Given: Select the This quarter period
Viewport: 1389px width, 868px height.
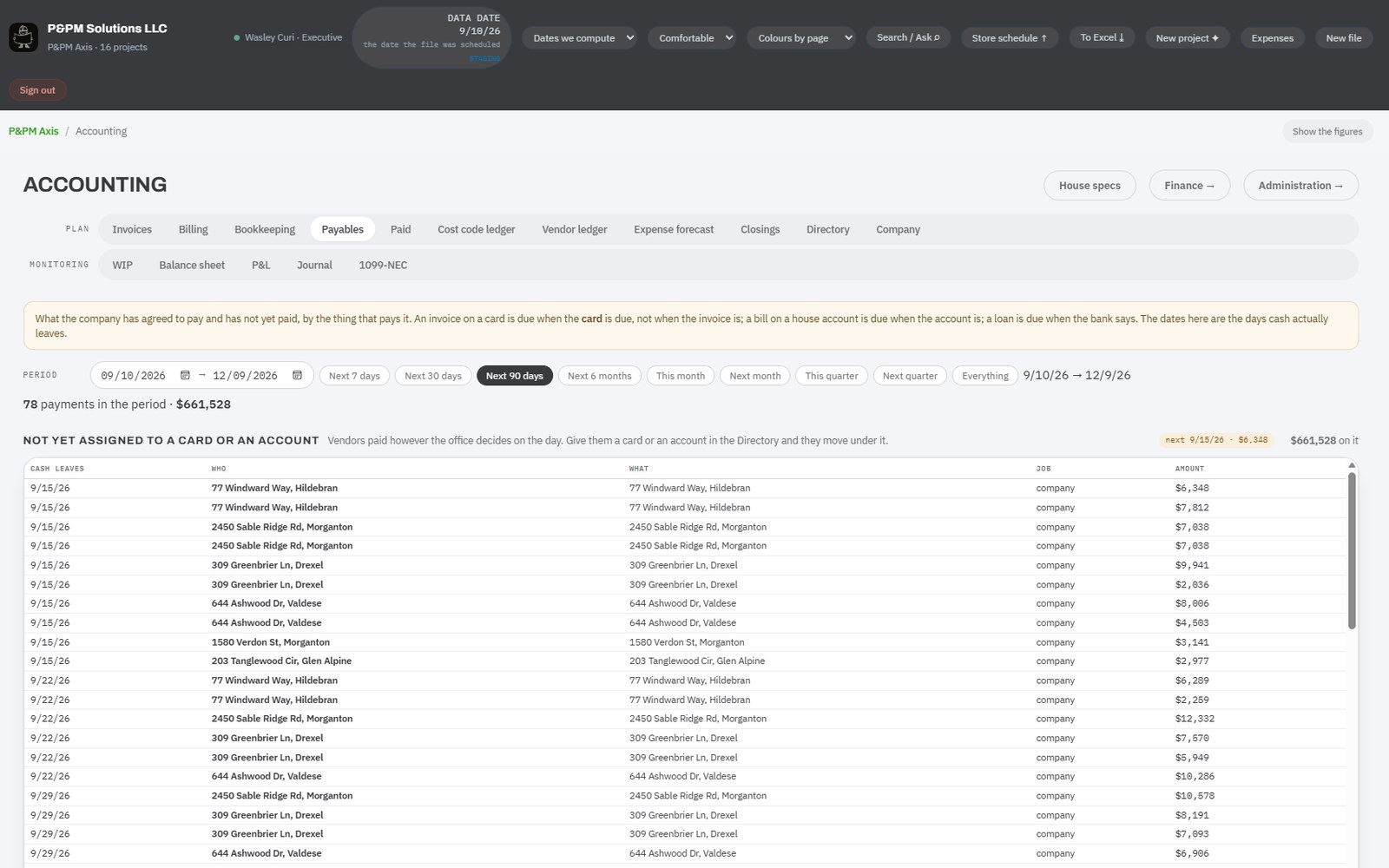Looking at the screenshot, I should (831, 376).
